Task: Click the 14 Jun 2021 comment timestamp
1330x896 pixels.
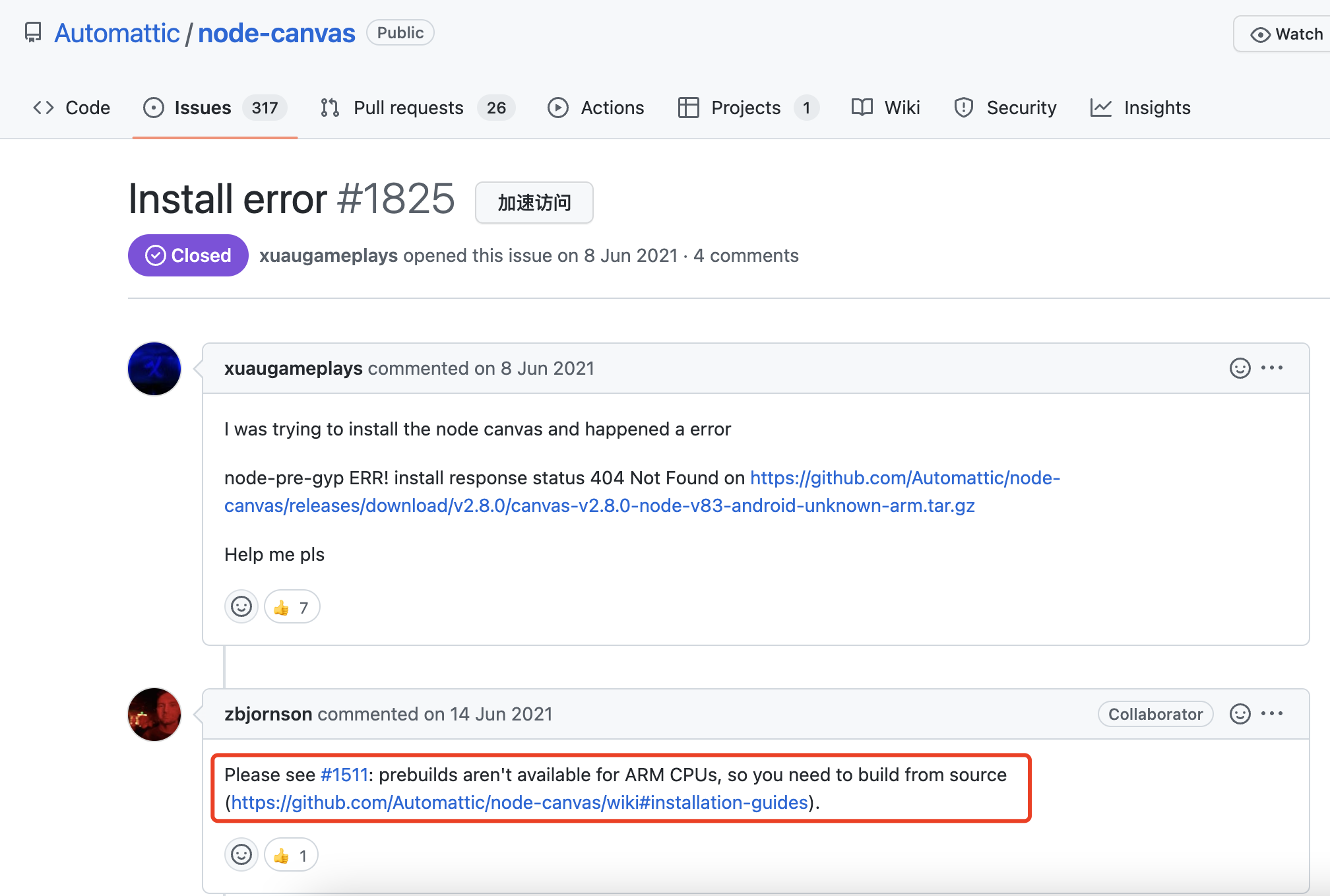Action: [x=501, y=714]
